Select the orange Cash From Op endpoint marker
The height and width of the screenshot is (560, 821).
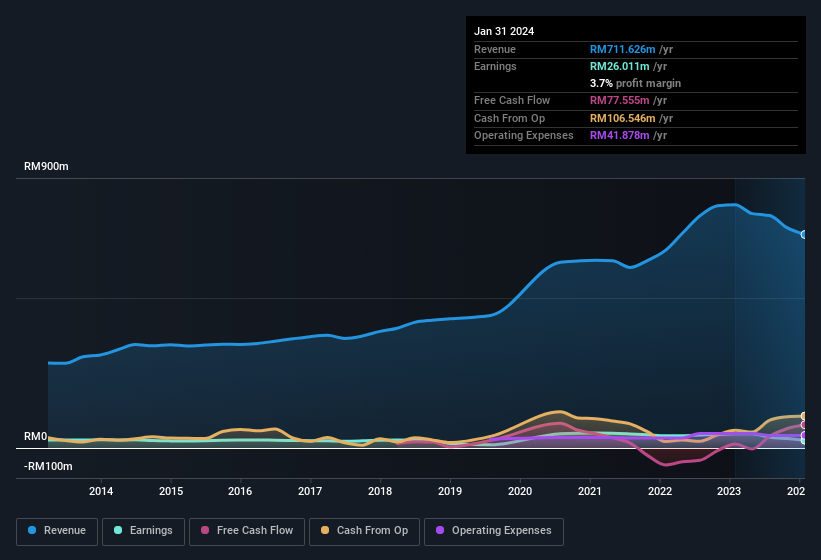coord(804,417)
